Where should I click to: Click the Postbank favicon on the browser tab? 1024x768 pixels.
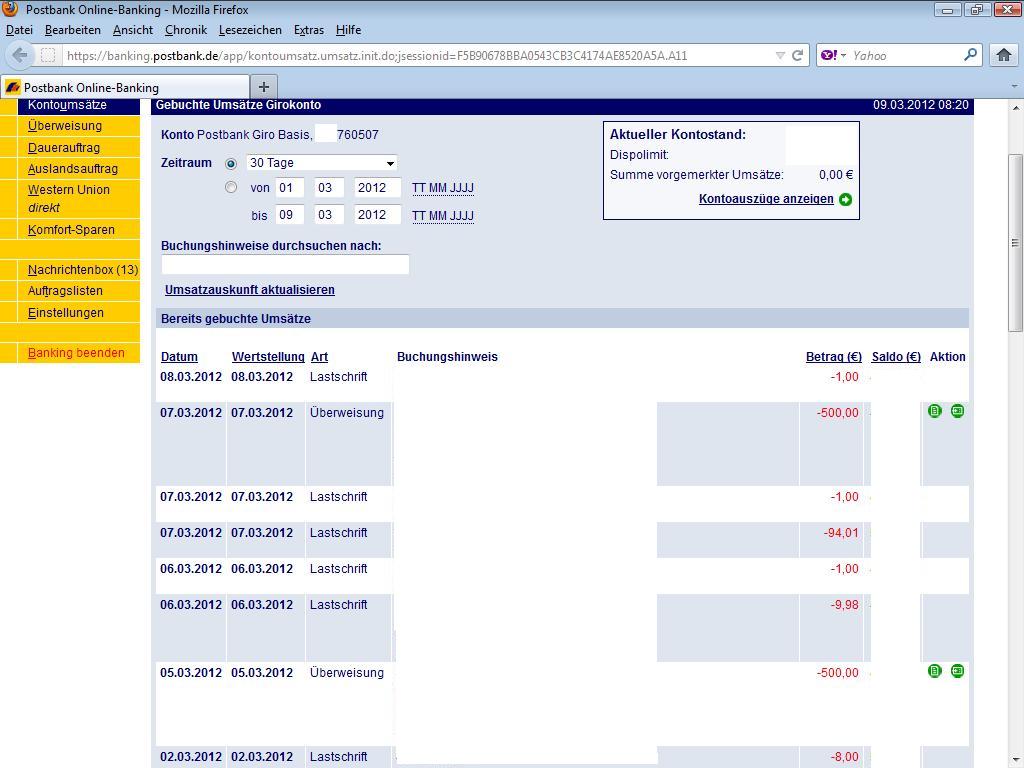(x=12, y=88)
